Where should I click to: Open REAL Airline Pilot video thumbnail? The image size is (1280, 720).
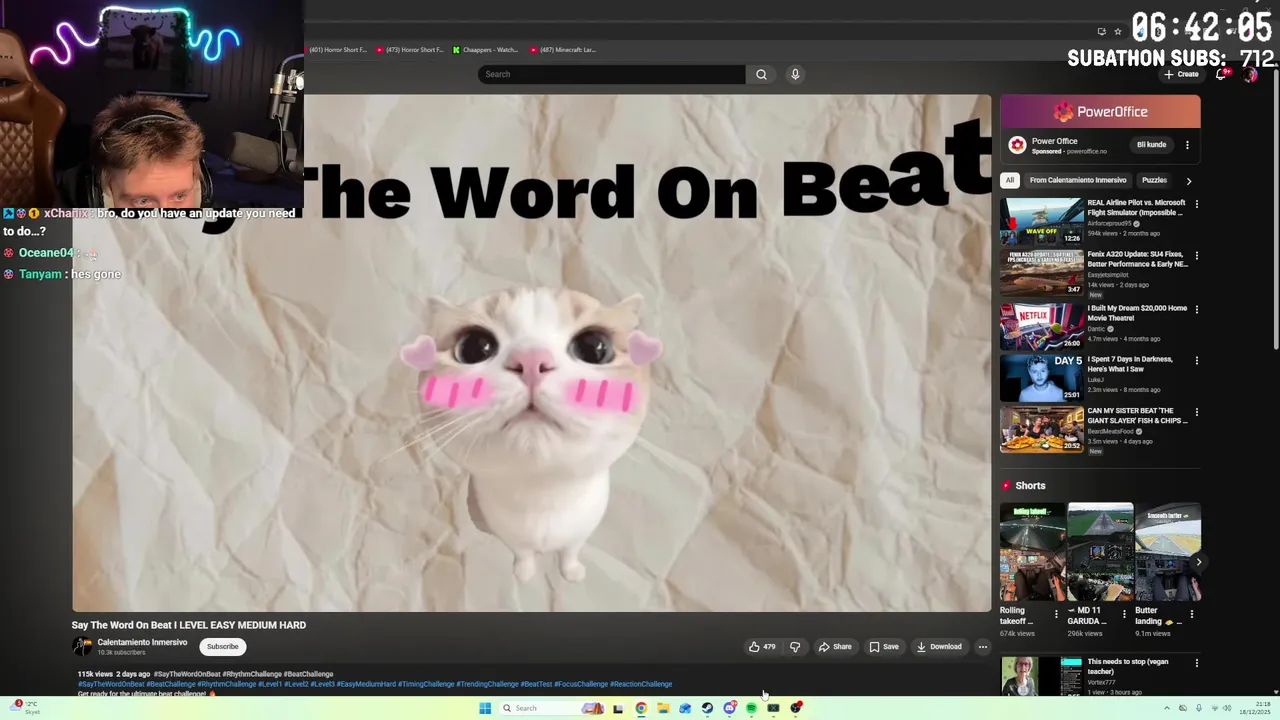point(1041,222)
